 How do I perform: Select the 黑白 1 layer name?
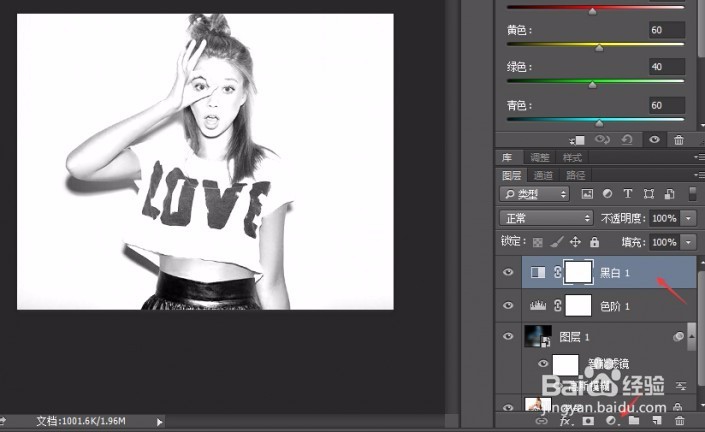[615, 272]
